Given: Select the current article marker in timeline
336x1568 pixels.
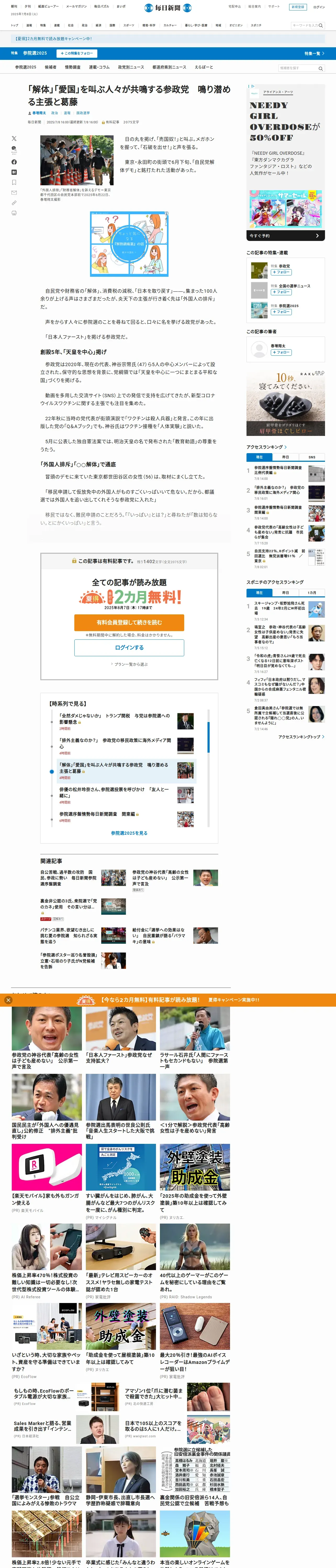Looking at the screenshot, I should (x=52, y=771).
